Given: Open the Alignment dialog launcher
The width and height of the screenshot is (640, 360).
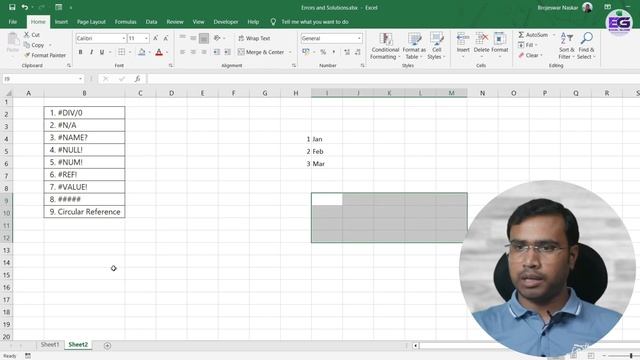Looking at the screenshot, I should pos(293,65).
